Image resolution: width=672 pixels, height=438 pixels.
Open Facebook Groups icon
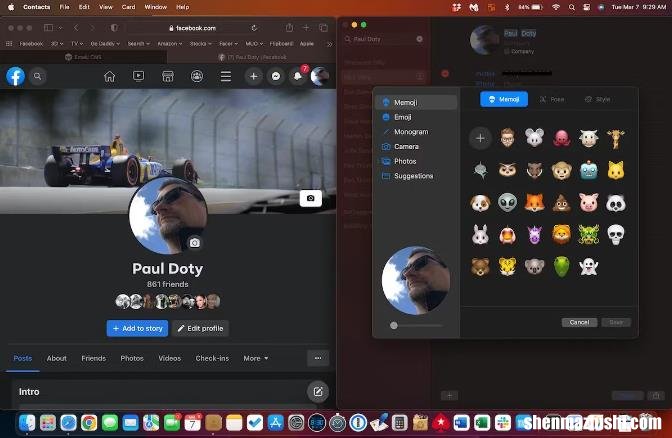pos(197,76)
